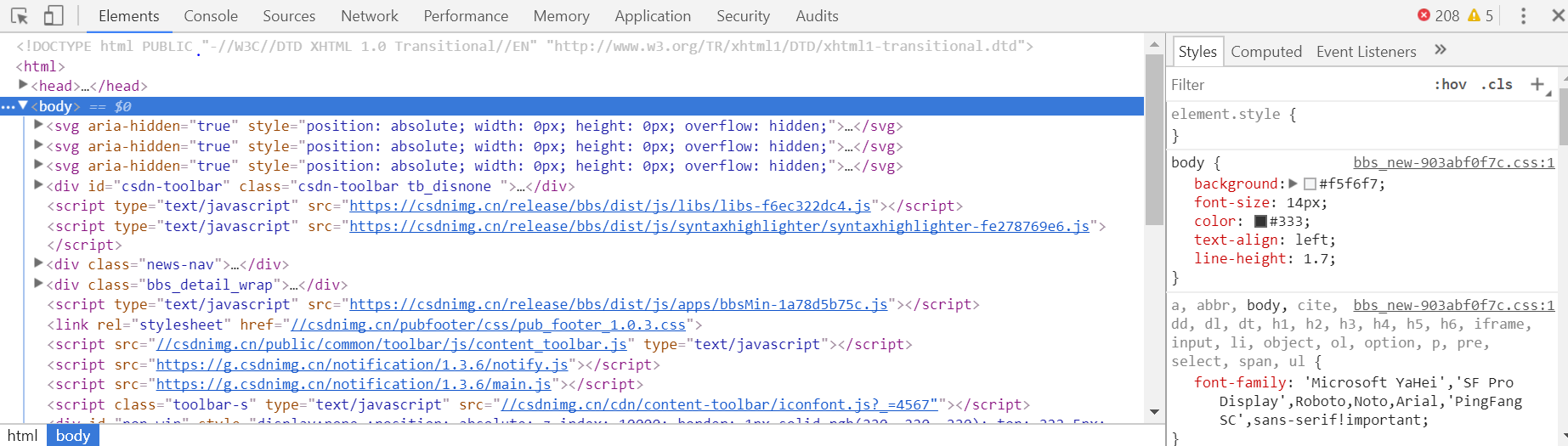
Task: Open the Console tab
Action: [x=211, y=16]
